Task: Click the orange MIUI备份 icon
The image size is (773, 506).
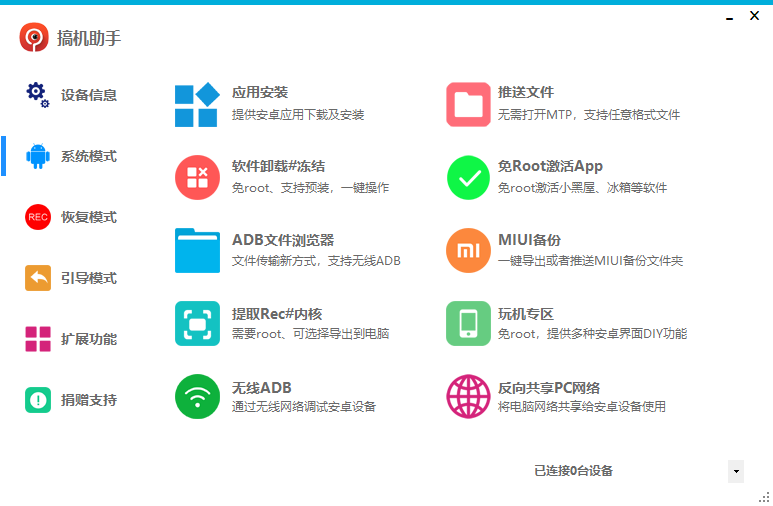Action: [x=468, y=251]
